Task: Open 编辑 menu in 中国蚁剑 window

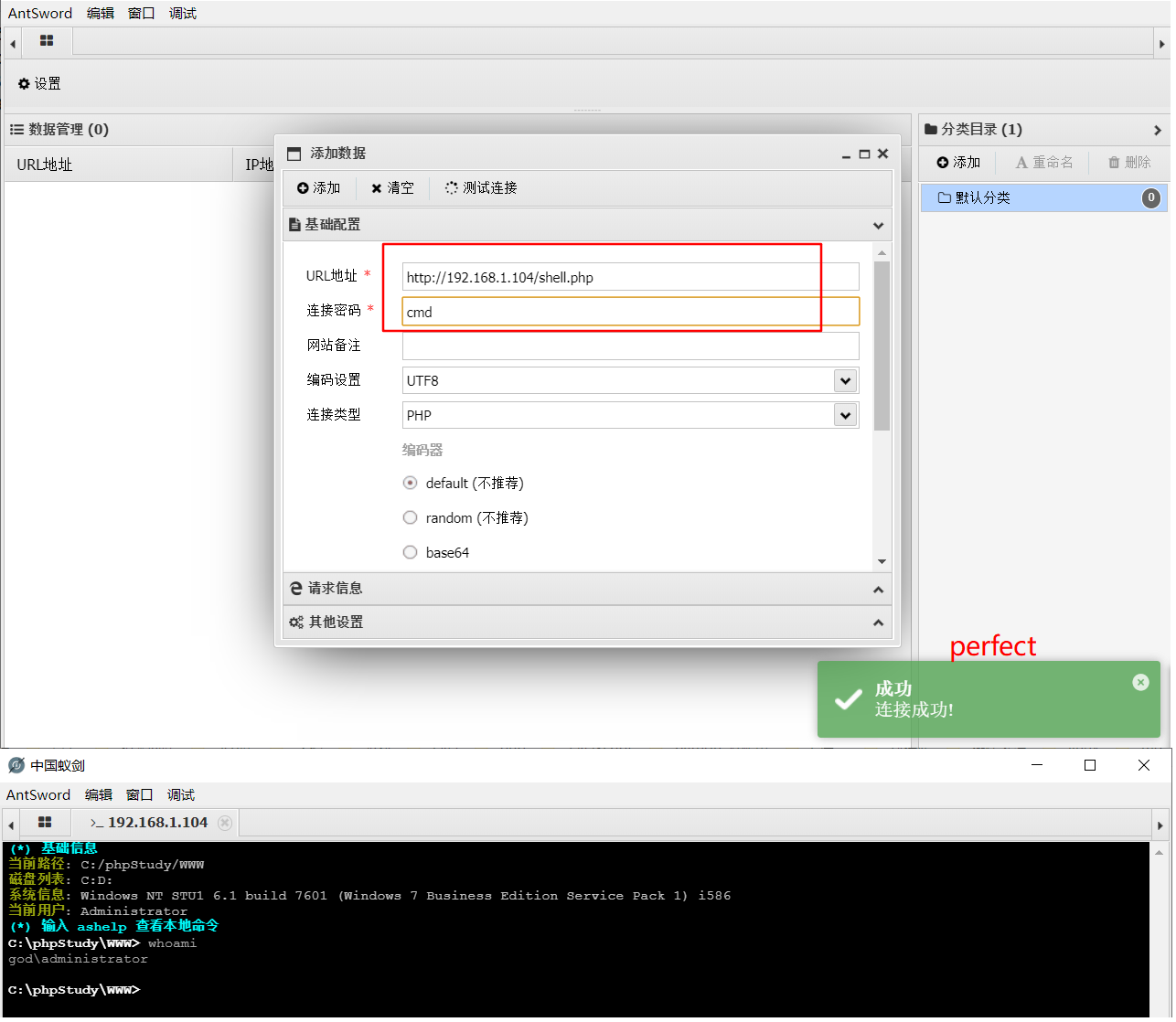Action: coord(99,794)
